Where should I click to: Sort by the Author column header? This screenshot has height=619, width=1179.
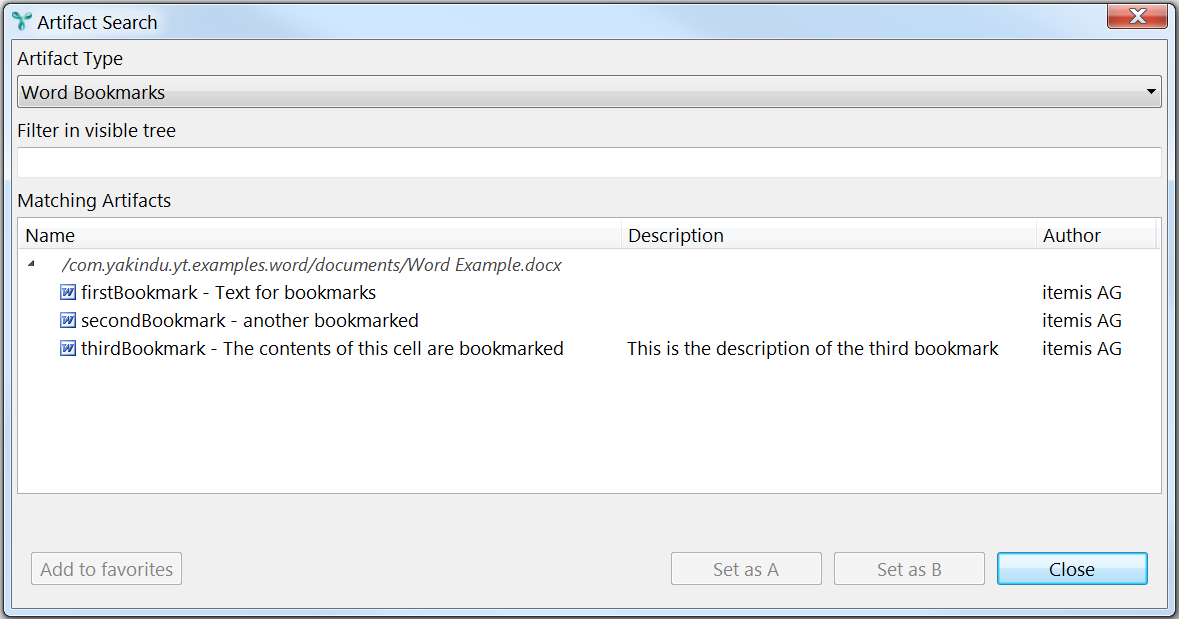click(x=1096, y=235)
